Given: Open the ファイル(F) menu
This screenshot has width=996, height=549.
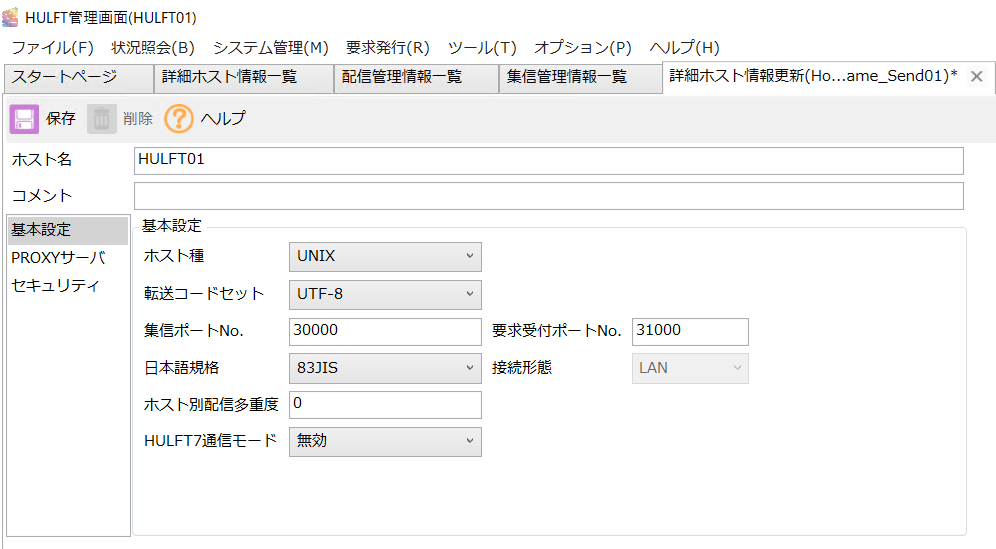Looking at the screenshot, I should 53,48.
